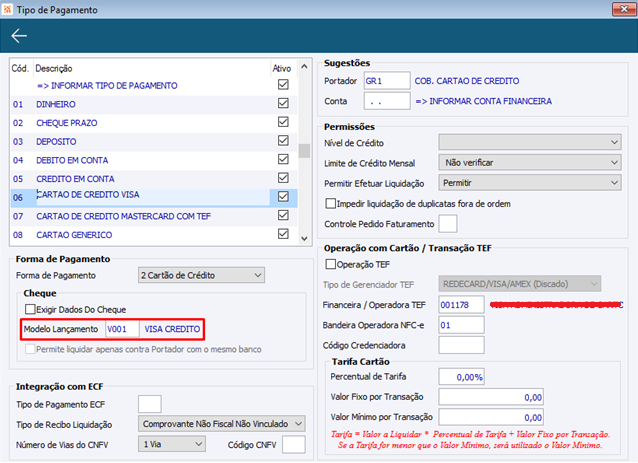Click the app icon in the title bar

(7, 9)
